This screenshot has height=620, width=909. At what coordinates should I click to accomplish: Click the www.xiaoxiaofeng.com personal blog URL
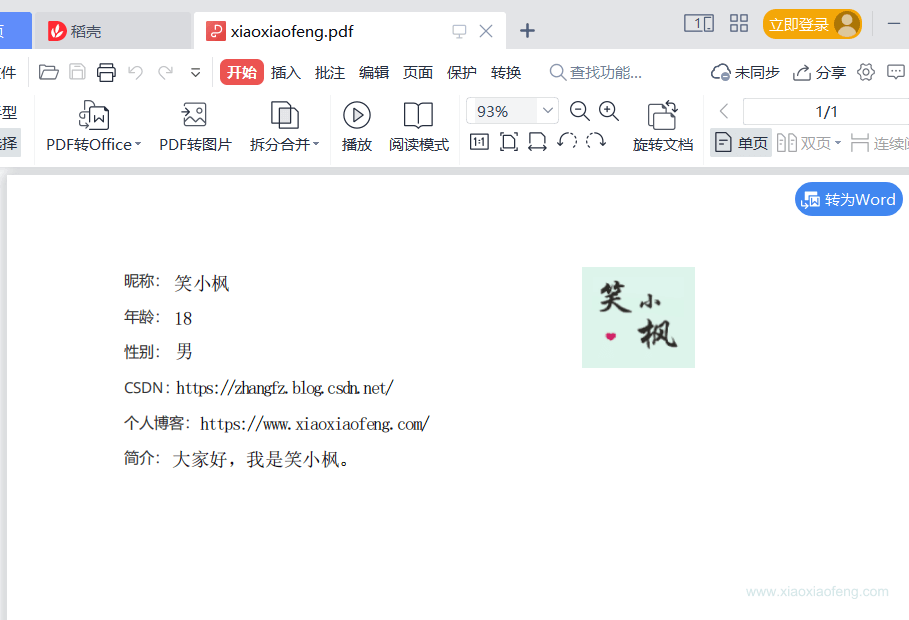point(315,424)
